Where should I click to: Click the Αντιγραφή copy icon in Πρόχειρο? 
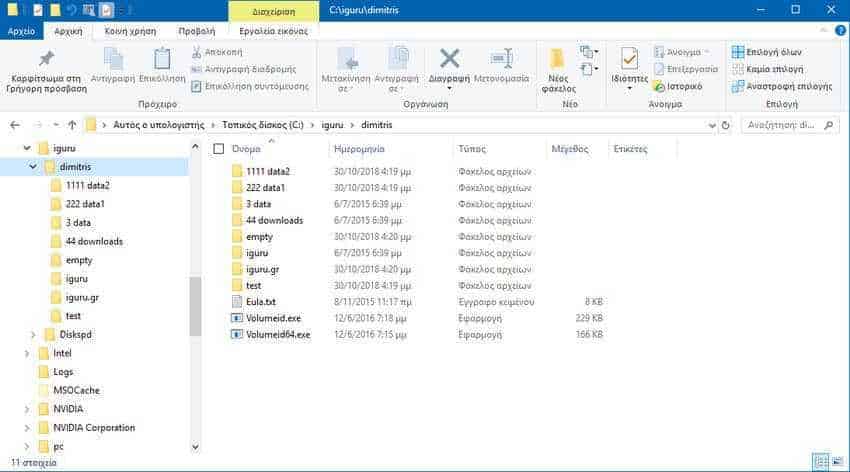[x=113, y=59]
